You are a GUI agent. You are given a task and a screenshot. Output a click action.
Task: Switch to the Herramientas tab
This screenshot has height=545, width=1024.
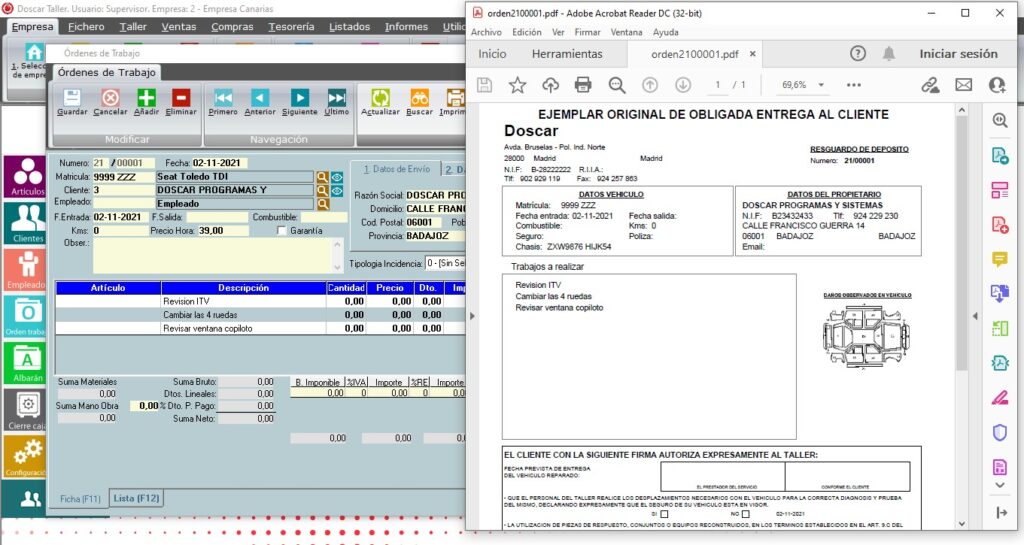(567, 54)
